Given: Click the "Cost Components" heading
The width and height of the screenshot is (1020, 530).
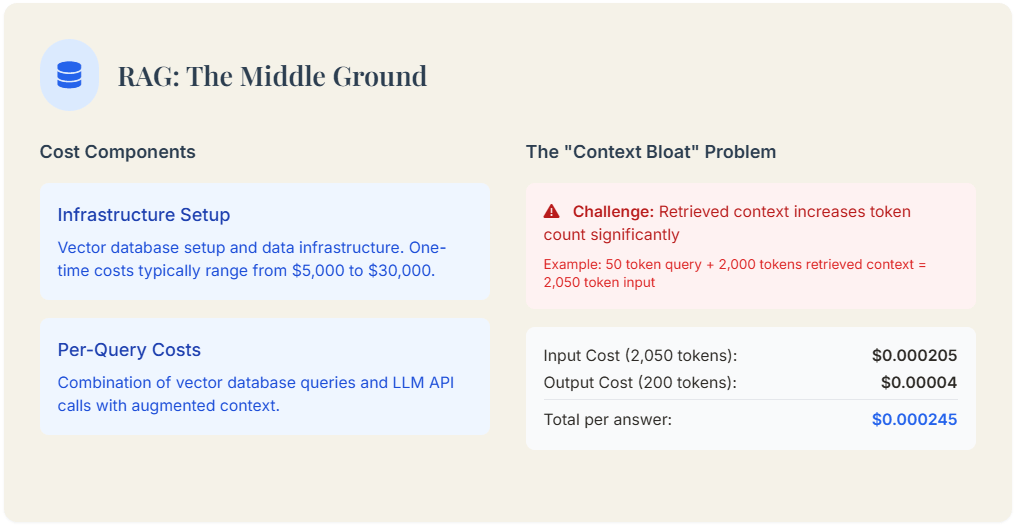Looking at the screenshot, I should point(117,152).
